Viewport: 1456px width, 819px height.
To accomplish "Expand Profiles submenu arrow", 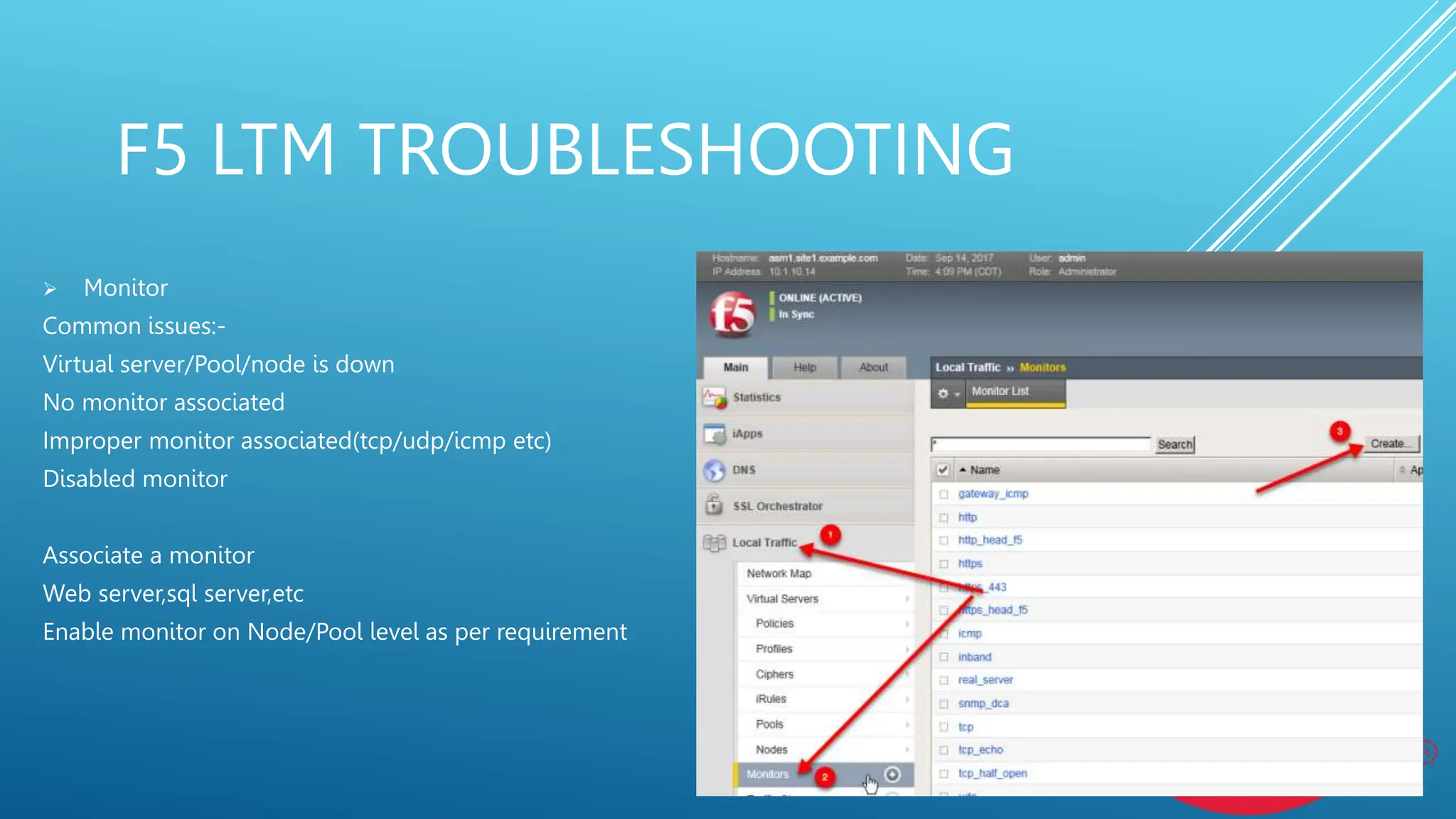I will tap(907, 648).
